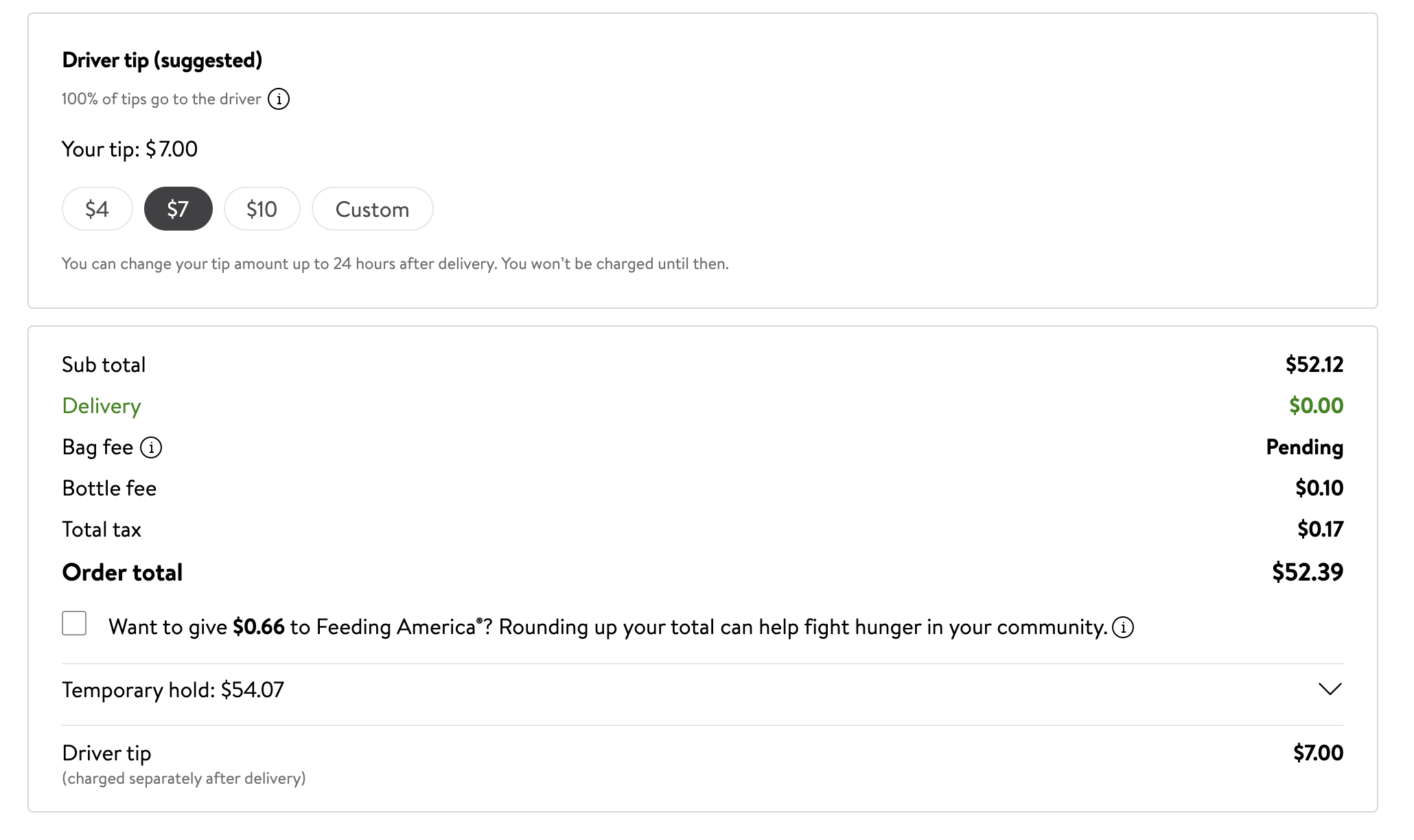The image size is (1414, 840).
Task: Click the Driver tip $7.00 amount
Action: pyautogui.click(x=1319, y=753)
